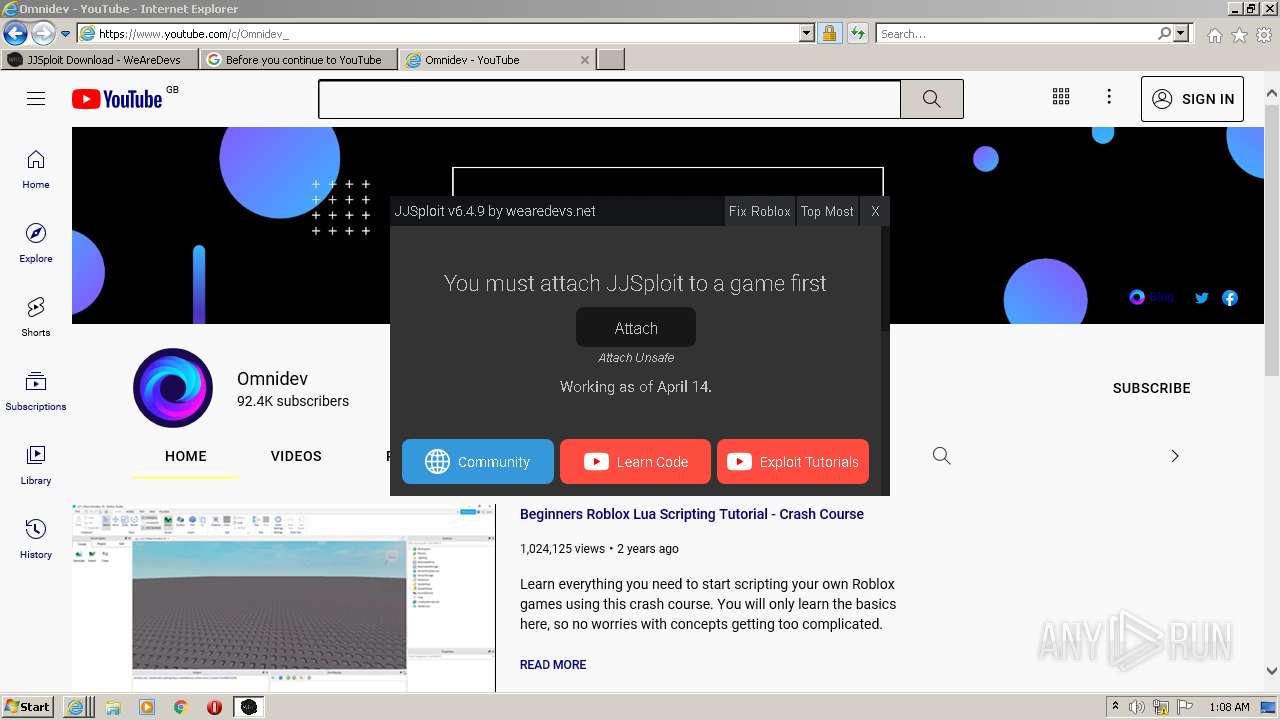Close the JJSploit window with X
Viewport: 1280px width, 720px height.
coord(875,211)
